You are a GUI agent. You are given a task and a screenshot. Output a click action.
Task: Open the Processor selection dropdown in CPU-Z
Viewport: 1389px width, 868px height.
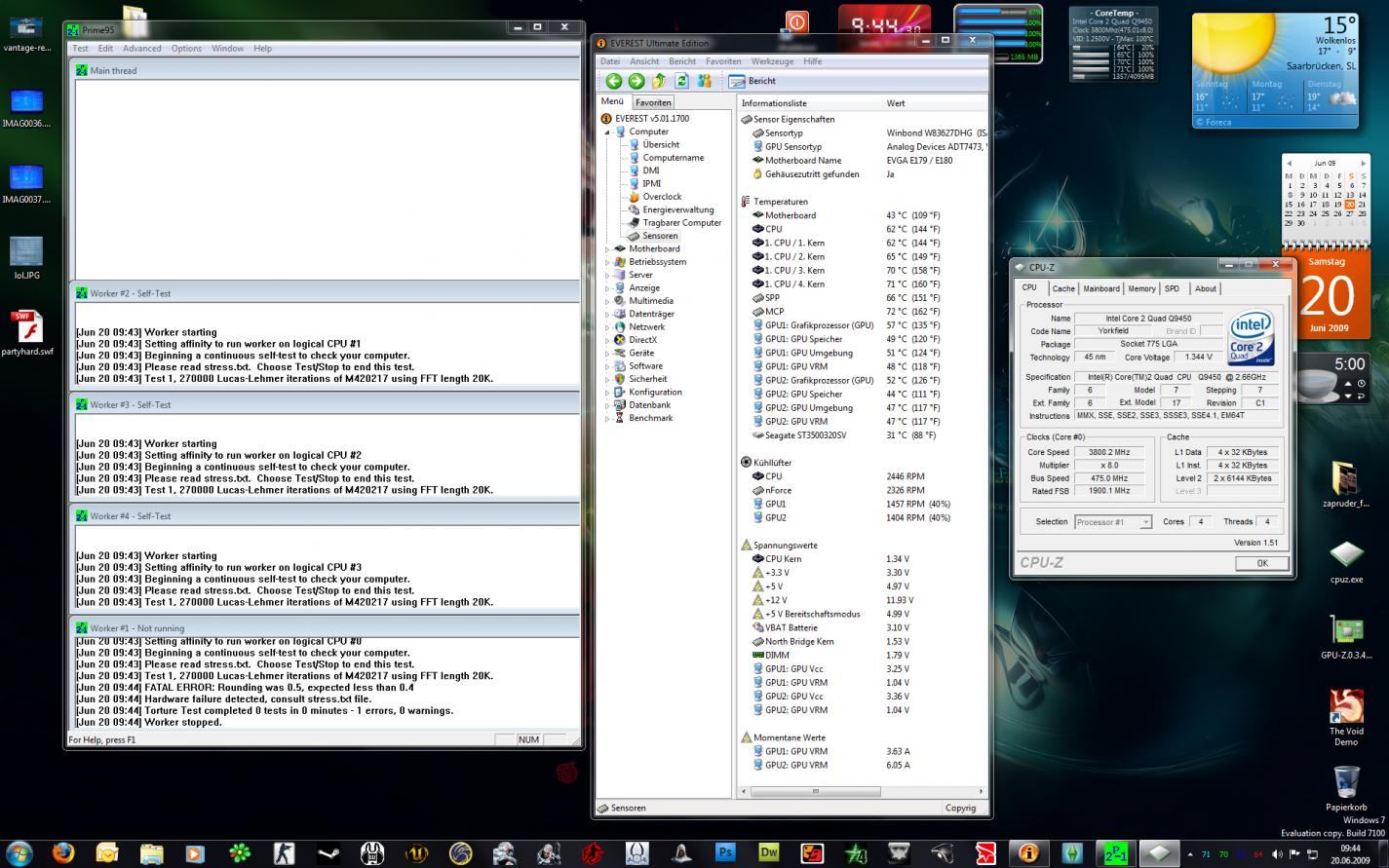1145,522
